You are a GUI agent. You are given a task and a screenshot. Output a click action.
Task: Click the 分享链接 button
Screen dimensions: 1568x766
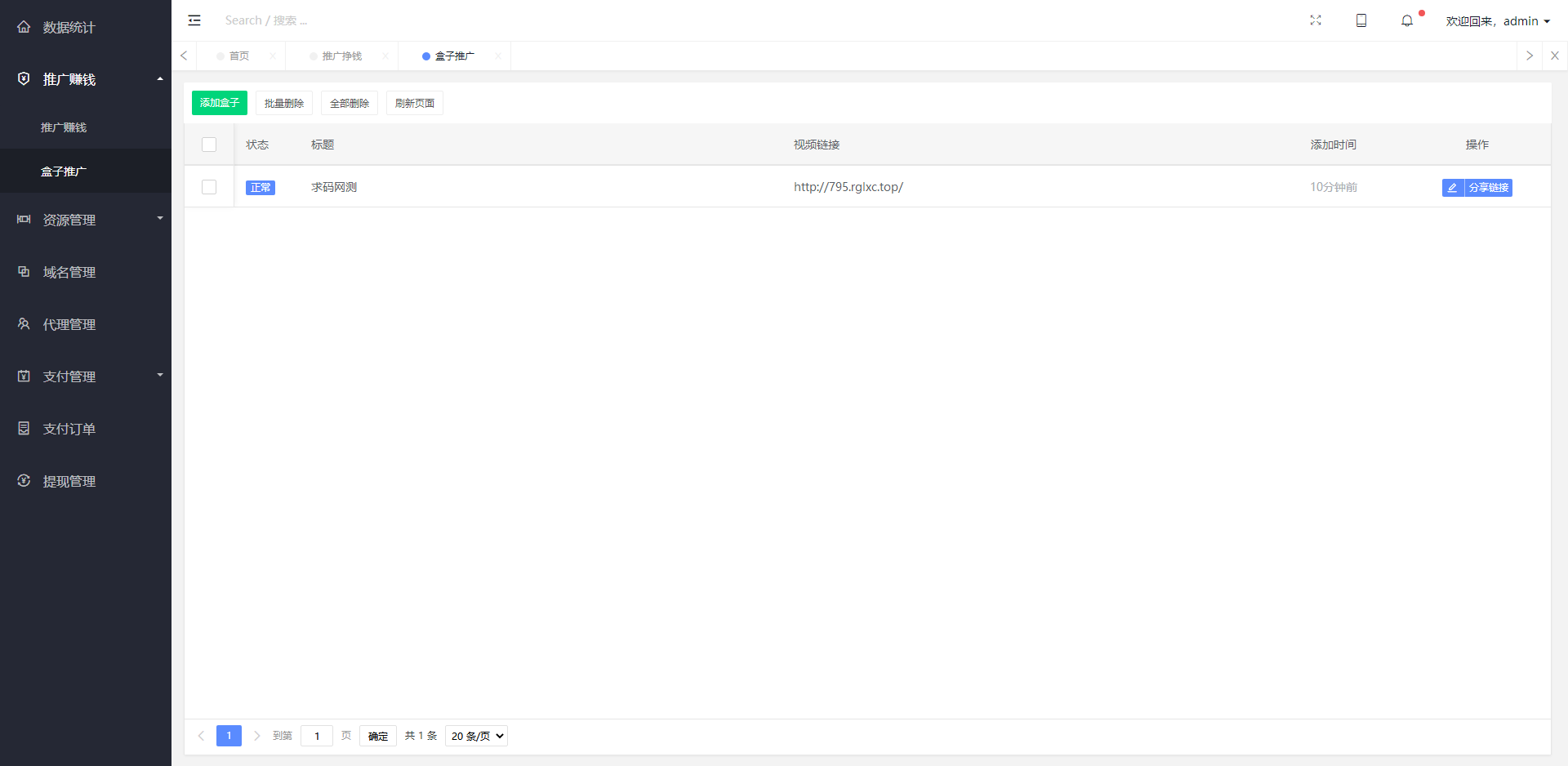tap(1488, 188)
